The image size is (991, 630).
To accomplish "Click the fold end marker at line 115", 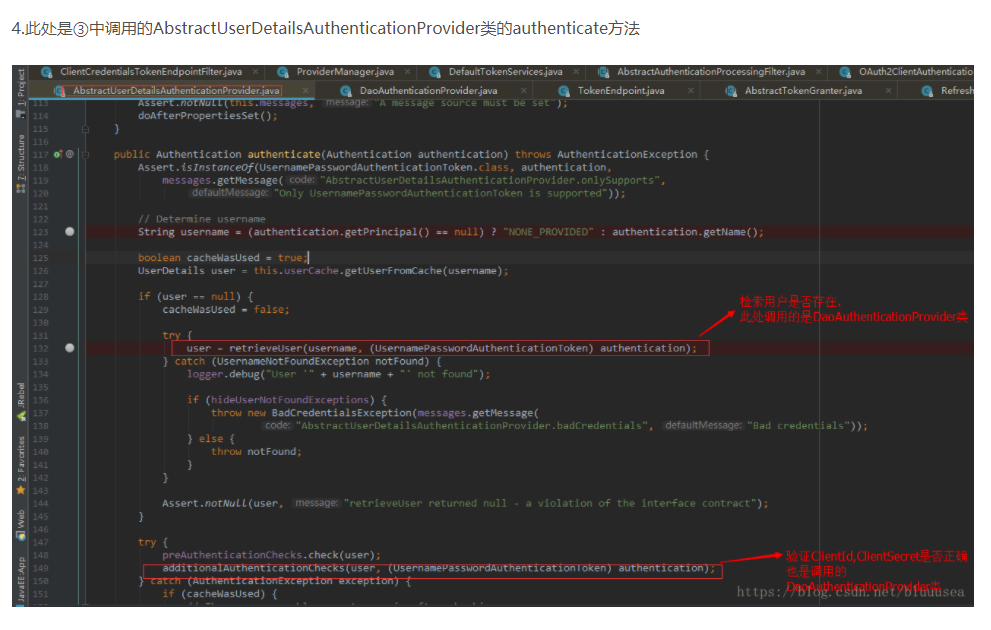I will (x=85, y=129).
